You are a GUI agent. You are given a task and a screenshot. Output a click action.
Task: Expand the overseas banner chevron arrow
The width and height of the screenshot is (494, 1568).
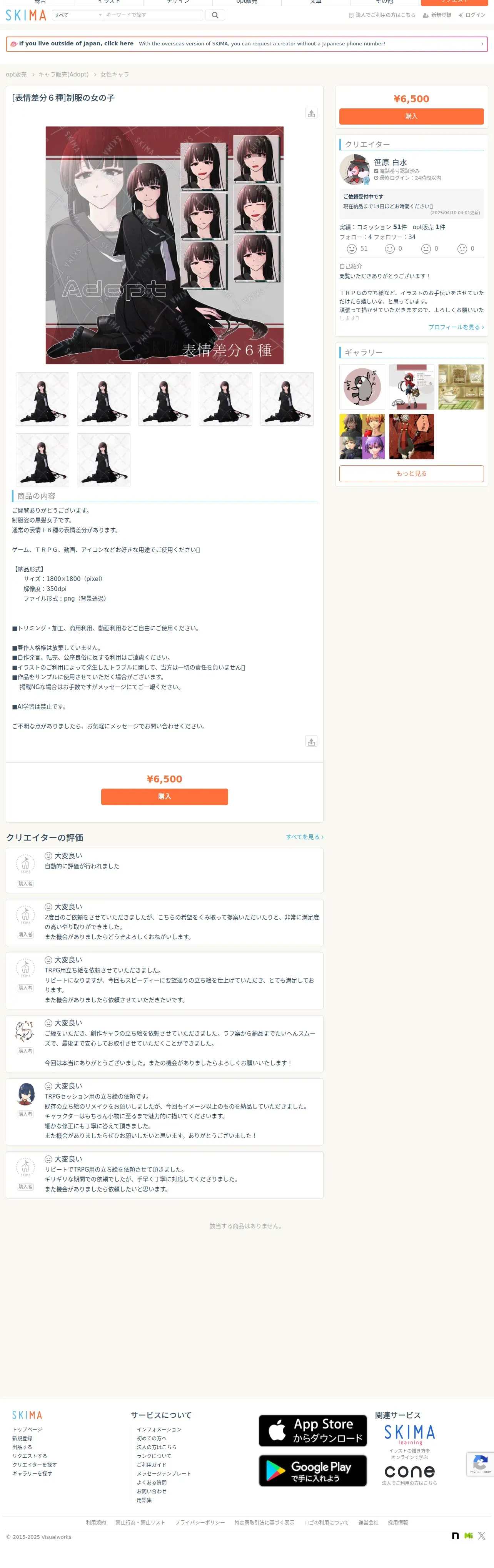(x=482, y=44)
